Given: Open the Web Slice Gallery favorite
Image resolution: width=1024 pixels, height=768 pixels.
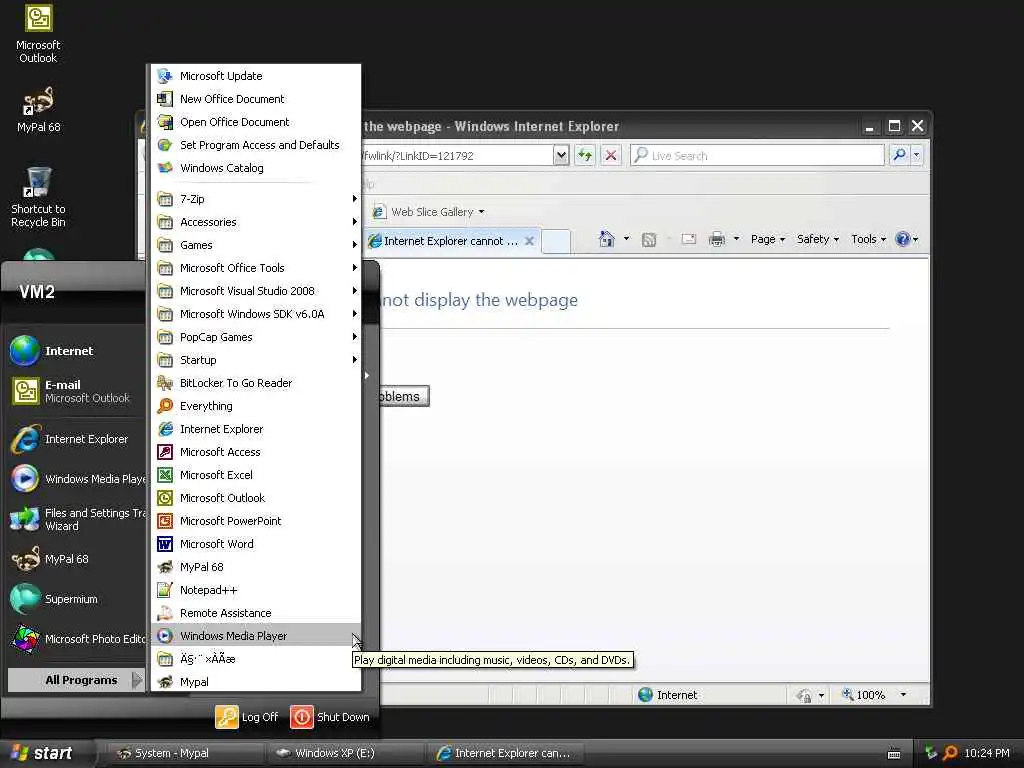Looking at the screenshot, I should coord(428,212).
